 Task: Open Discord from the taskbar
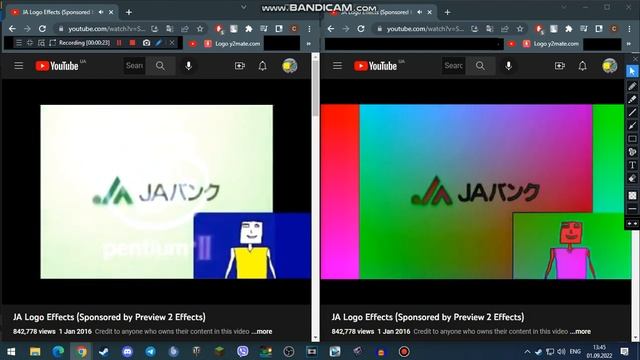pyautogui.click(x=127, y=351)
